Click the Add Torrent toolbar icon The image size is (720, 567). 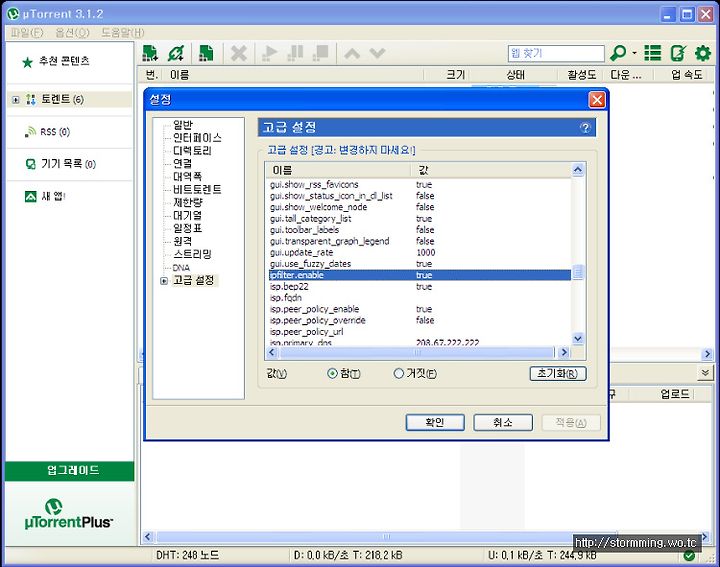pyautogui.click(x=150, y=53)
